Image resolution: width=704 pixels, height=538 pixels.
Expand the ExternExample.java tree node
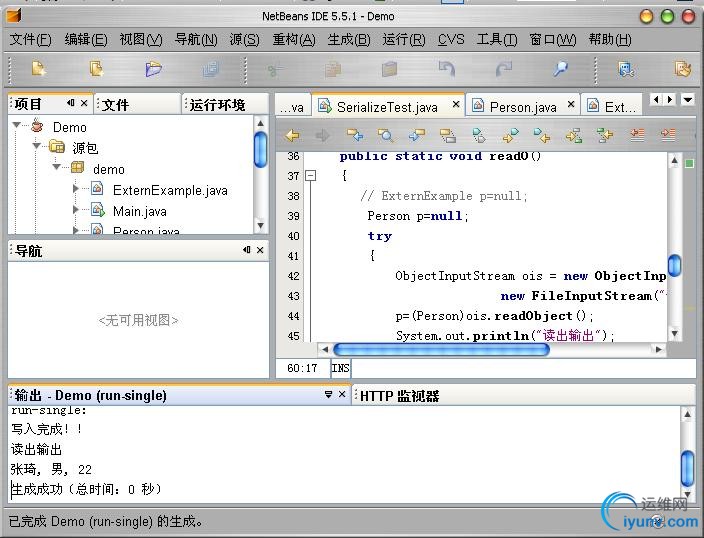(x=76, y=189)
